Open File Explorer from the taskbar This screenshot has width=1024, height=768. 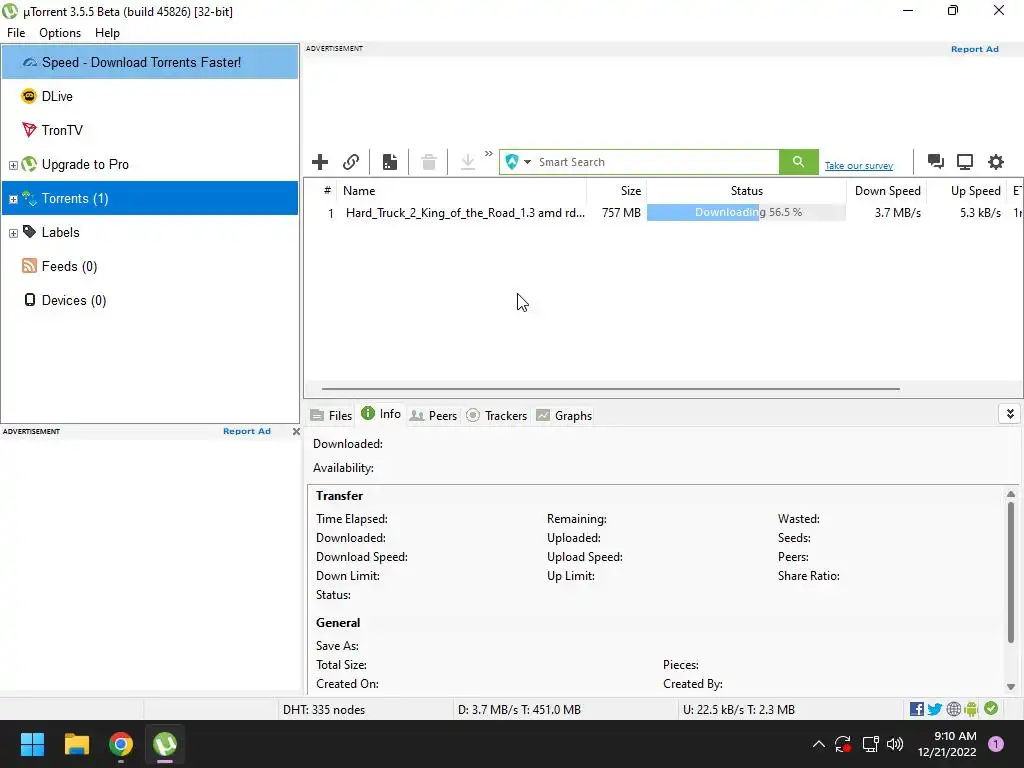point(76,744)
